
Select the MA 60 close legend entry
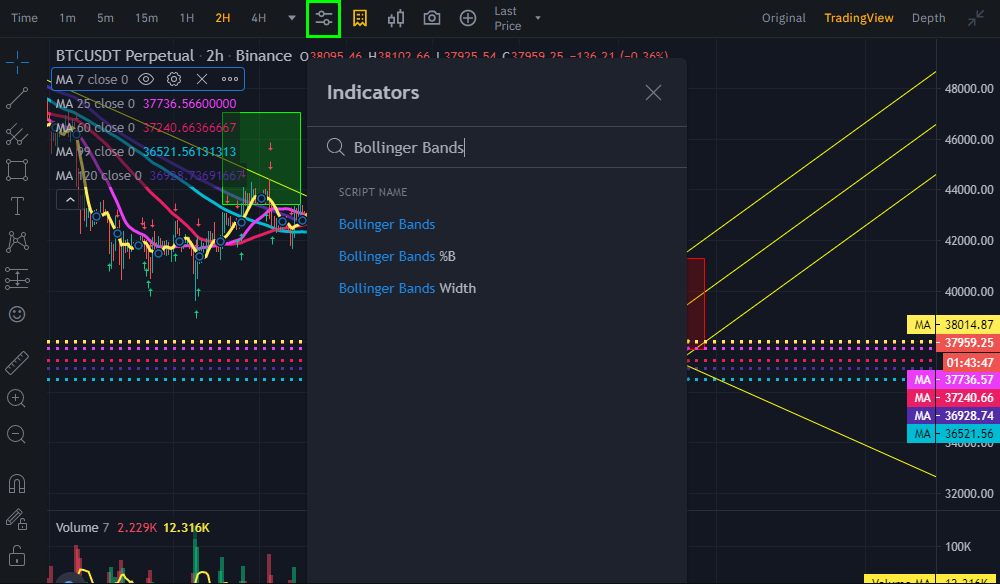(x=95, y=128)
